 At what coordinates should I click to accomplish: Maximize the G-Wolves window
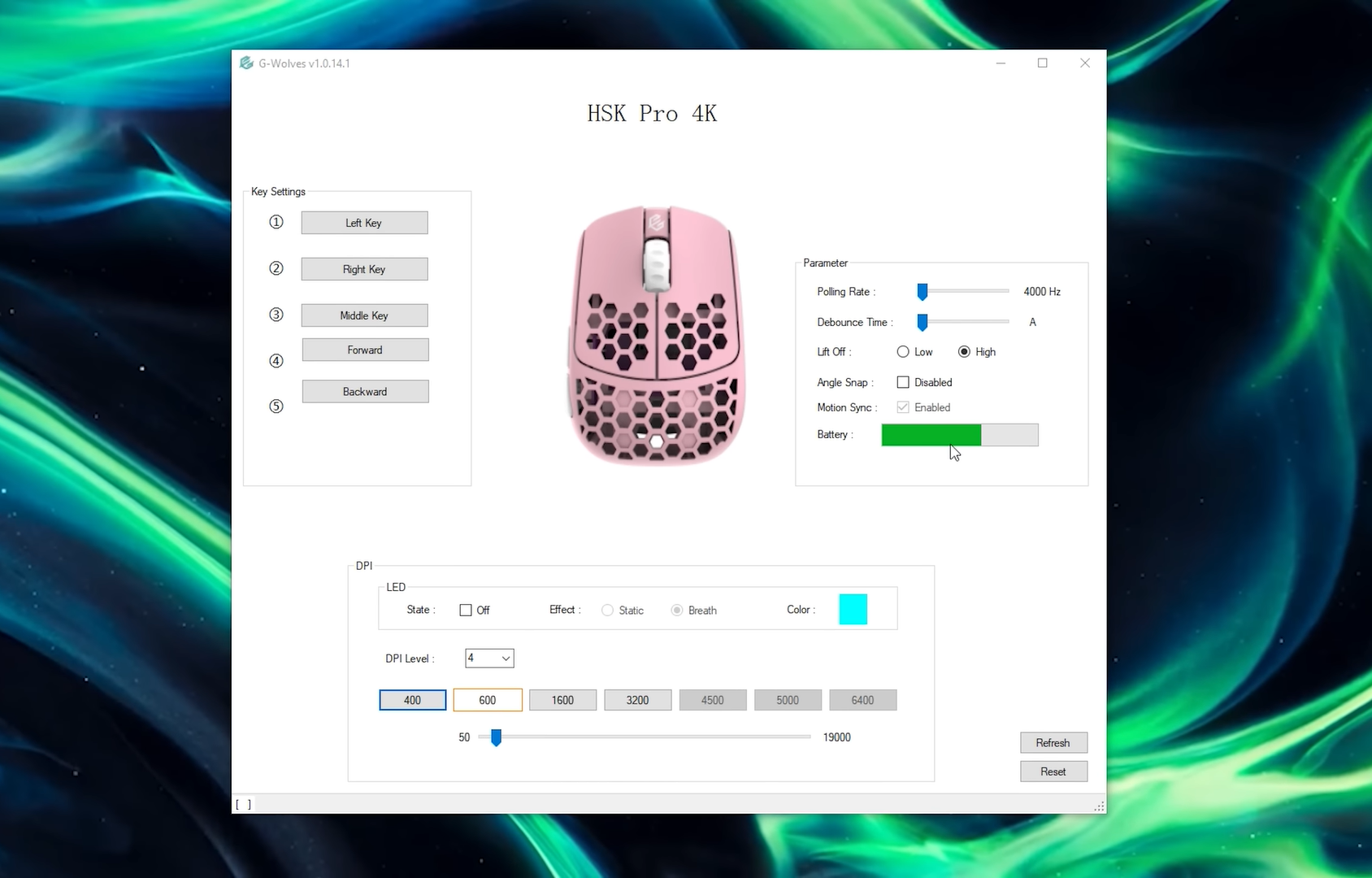tap(1042, 63)
